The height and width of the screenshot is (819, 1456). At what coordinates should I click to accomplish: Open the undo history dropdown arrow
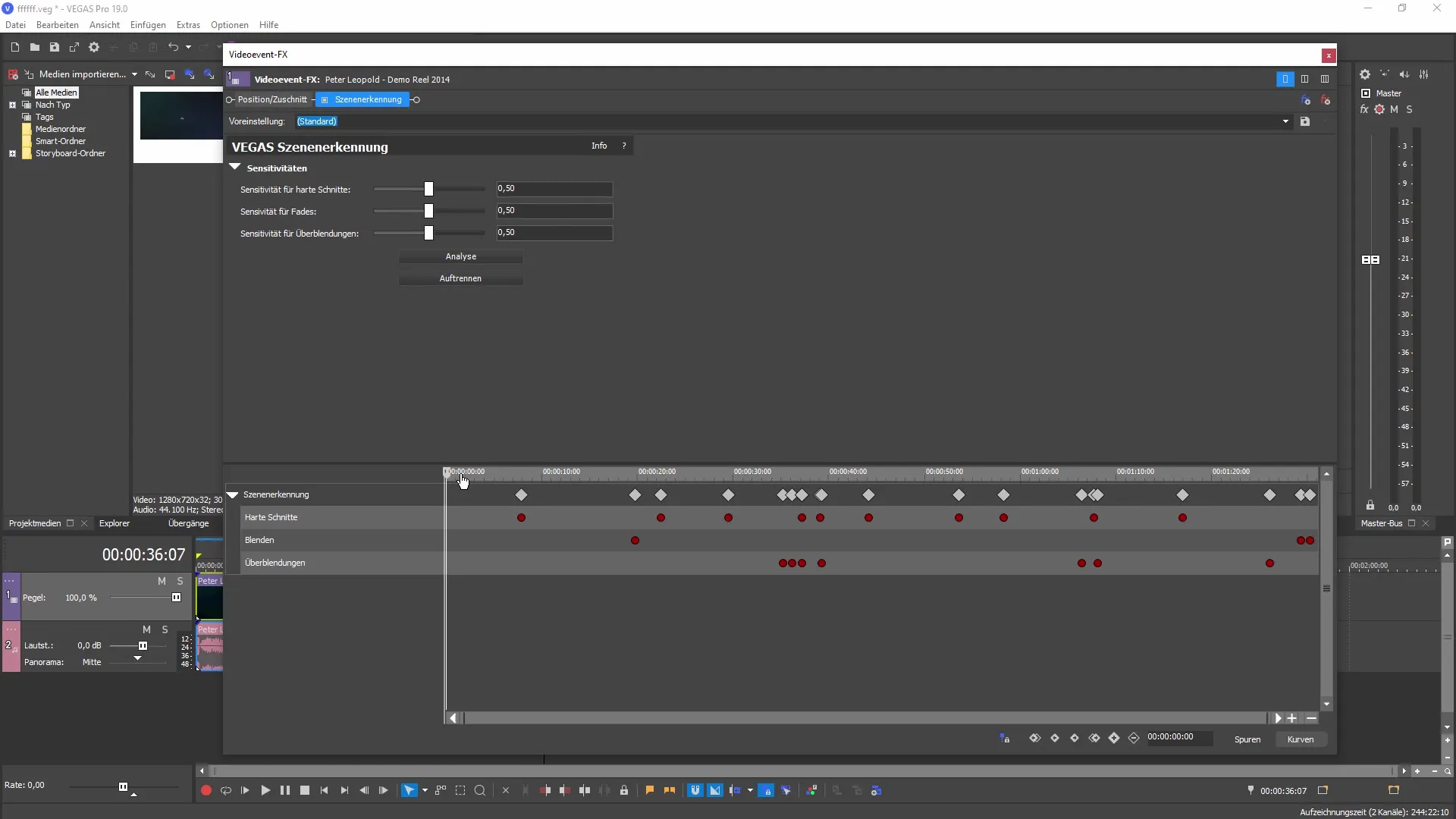tap(188, 47)
